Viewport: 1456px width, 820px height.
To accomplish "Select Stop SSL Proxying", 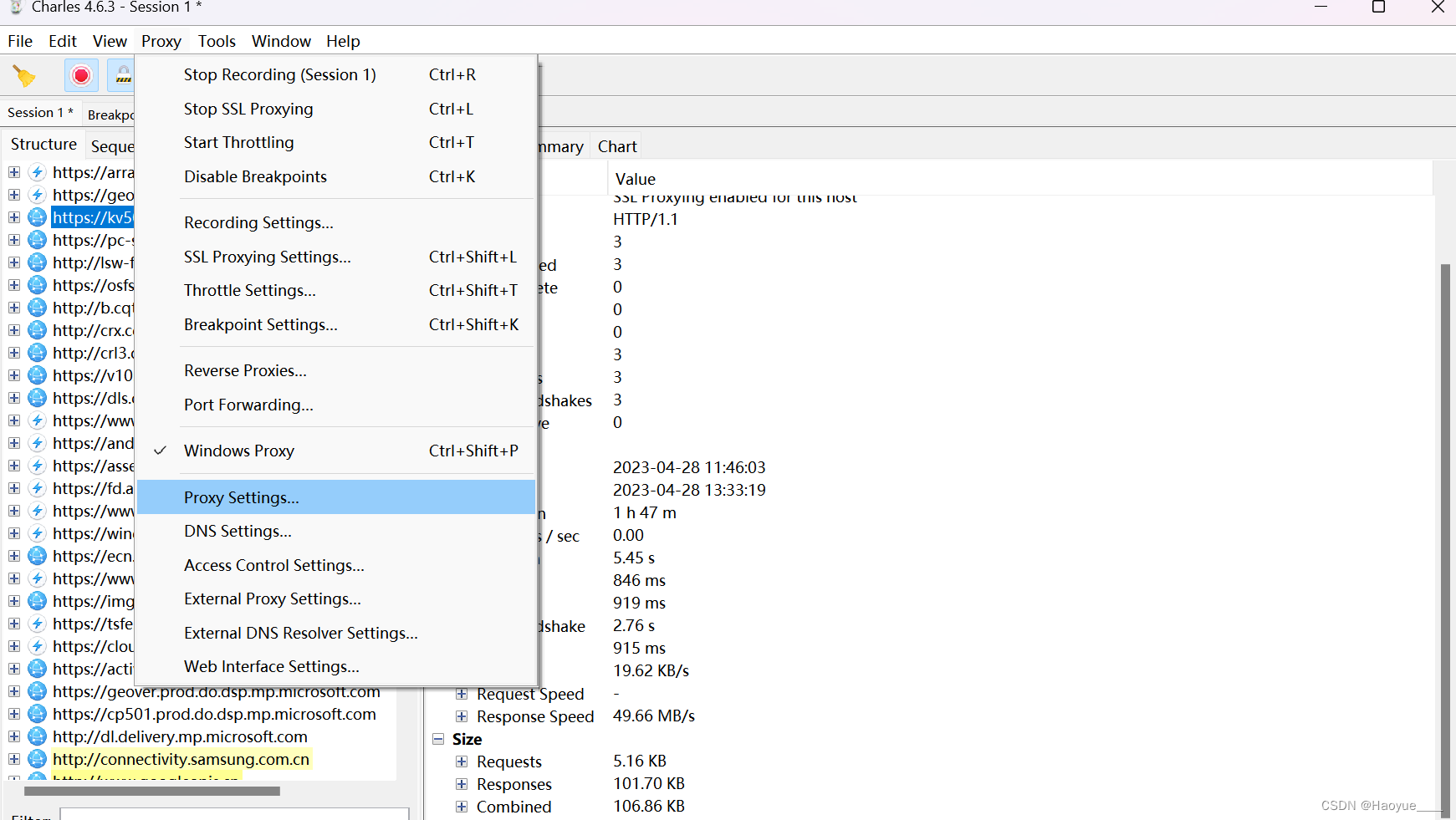I will (x=335, y=109).
